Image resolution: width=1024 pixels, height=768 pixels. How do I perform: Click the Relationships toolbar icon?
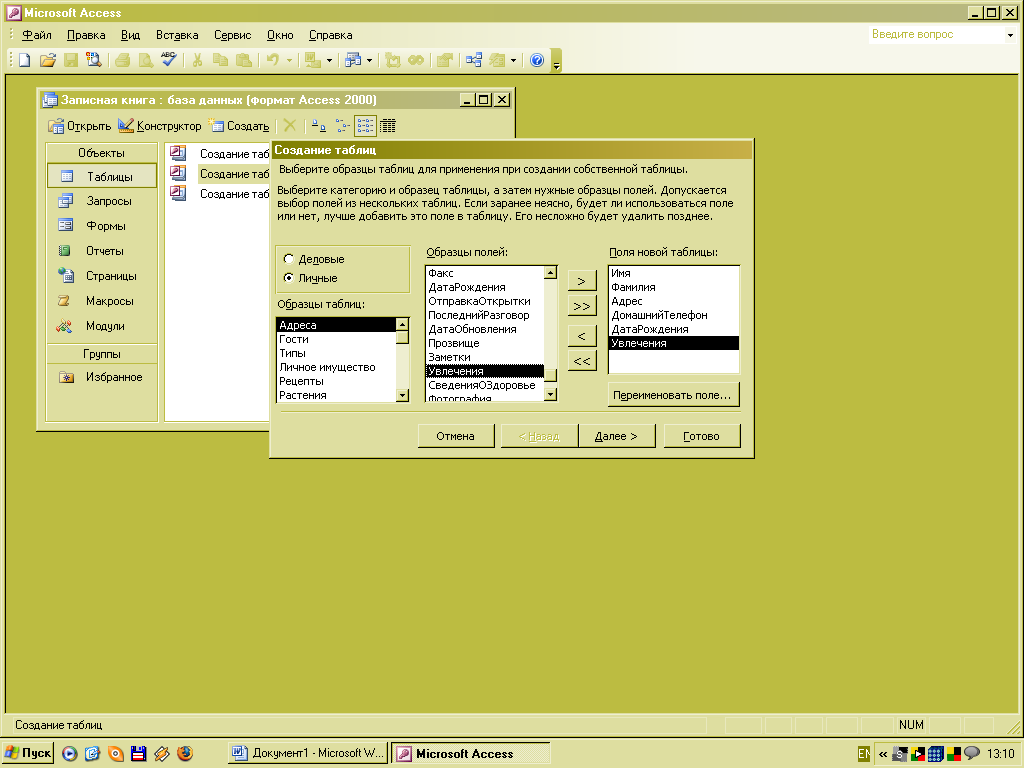tap(473, 60)
